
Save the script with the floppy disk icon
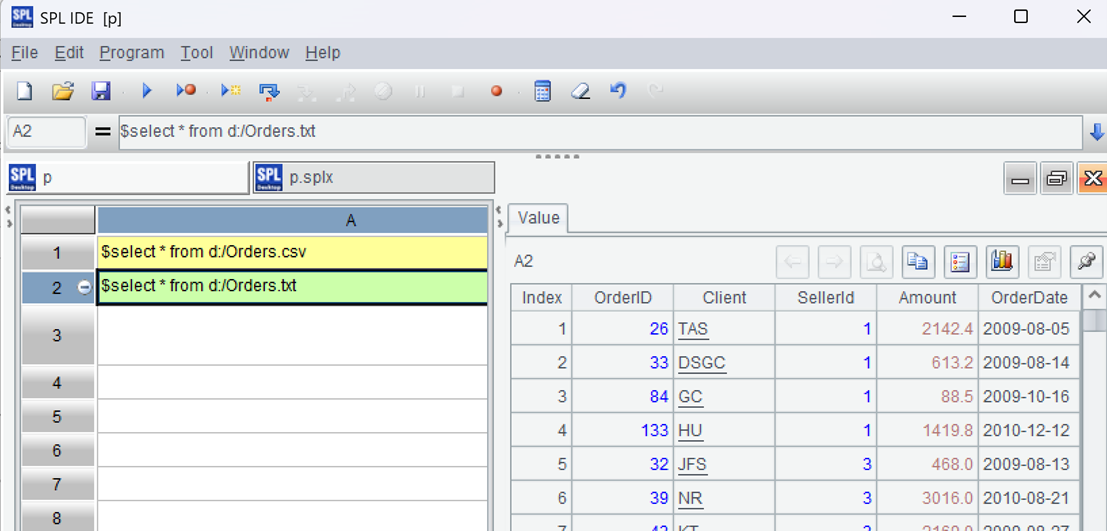[x=101, y=91]
